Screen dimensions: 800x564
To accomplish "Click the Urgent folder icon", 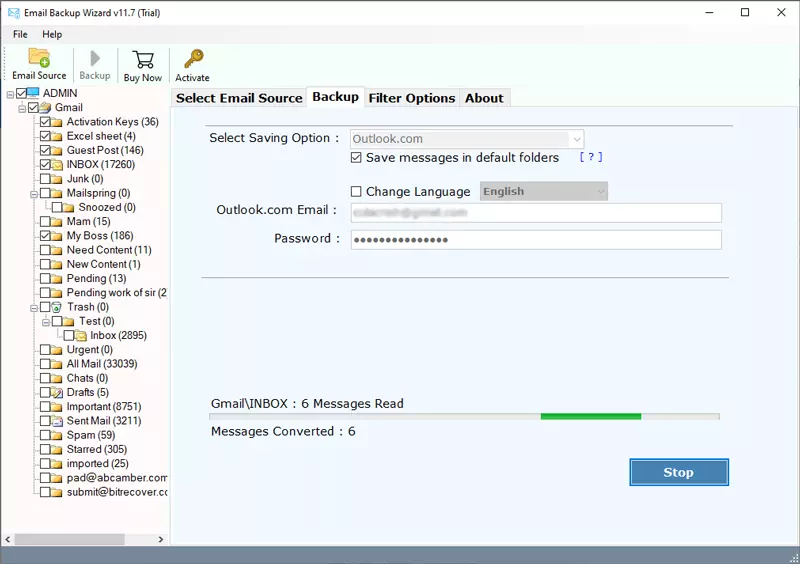I will click(57, 350).
